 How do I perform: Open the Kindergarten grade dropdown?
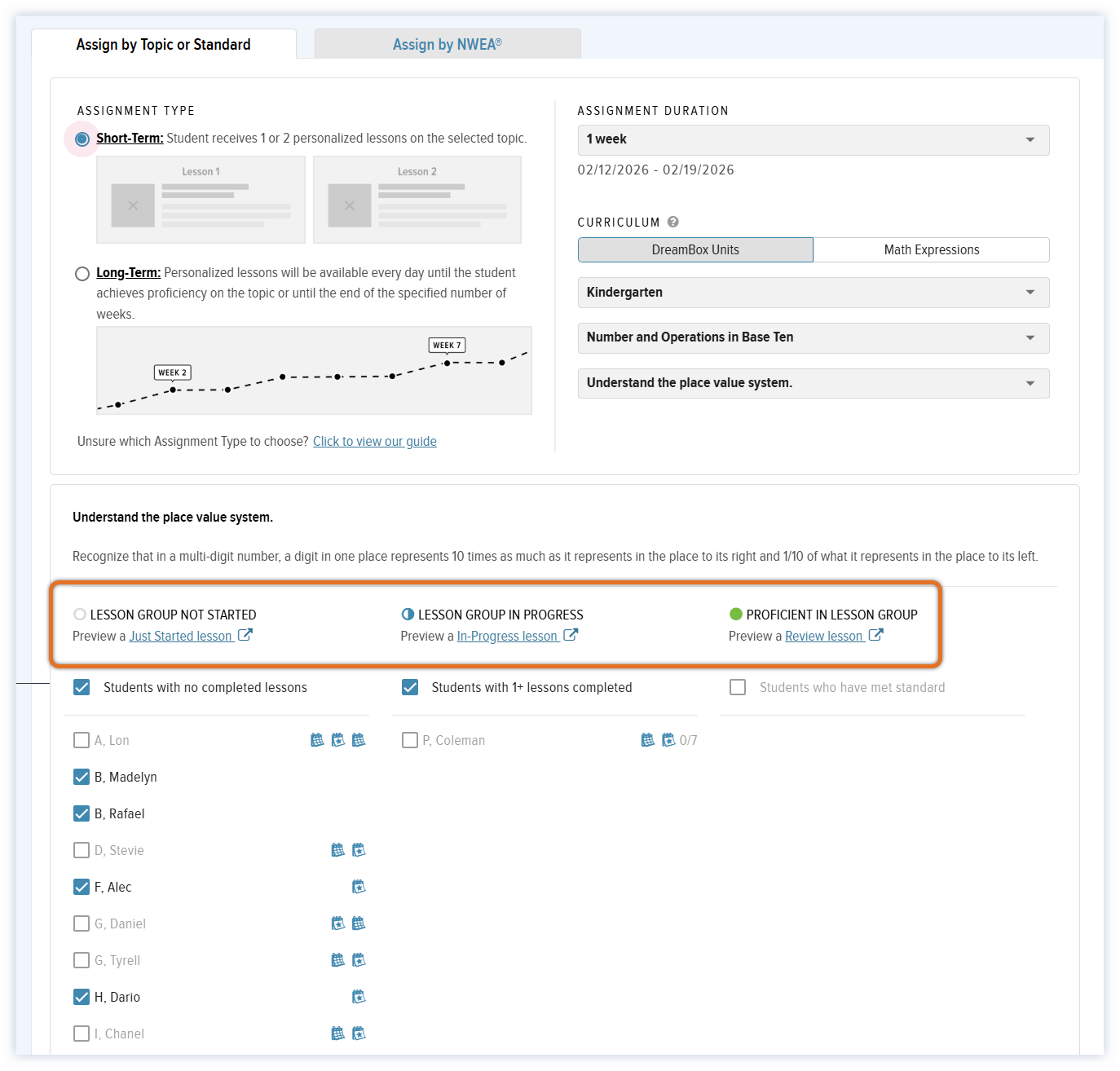click(x=814, y=293)
